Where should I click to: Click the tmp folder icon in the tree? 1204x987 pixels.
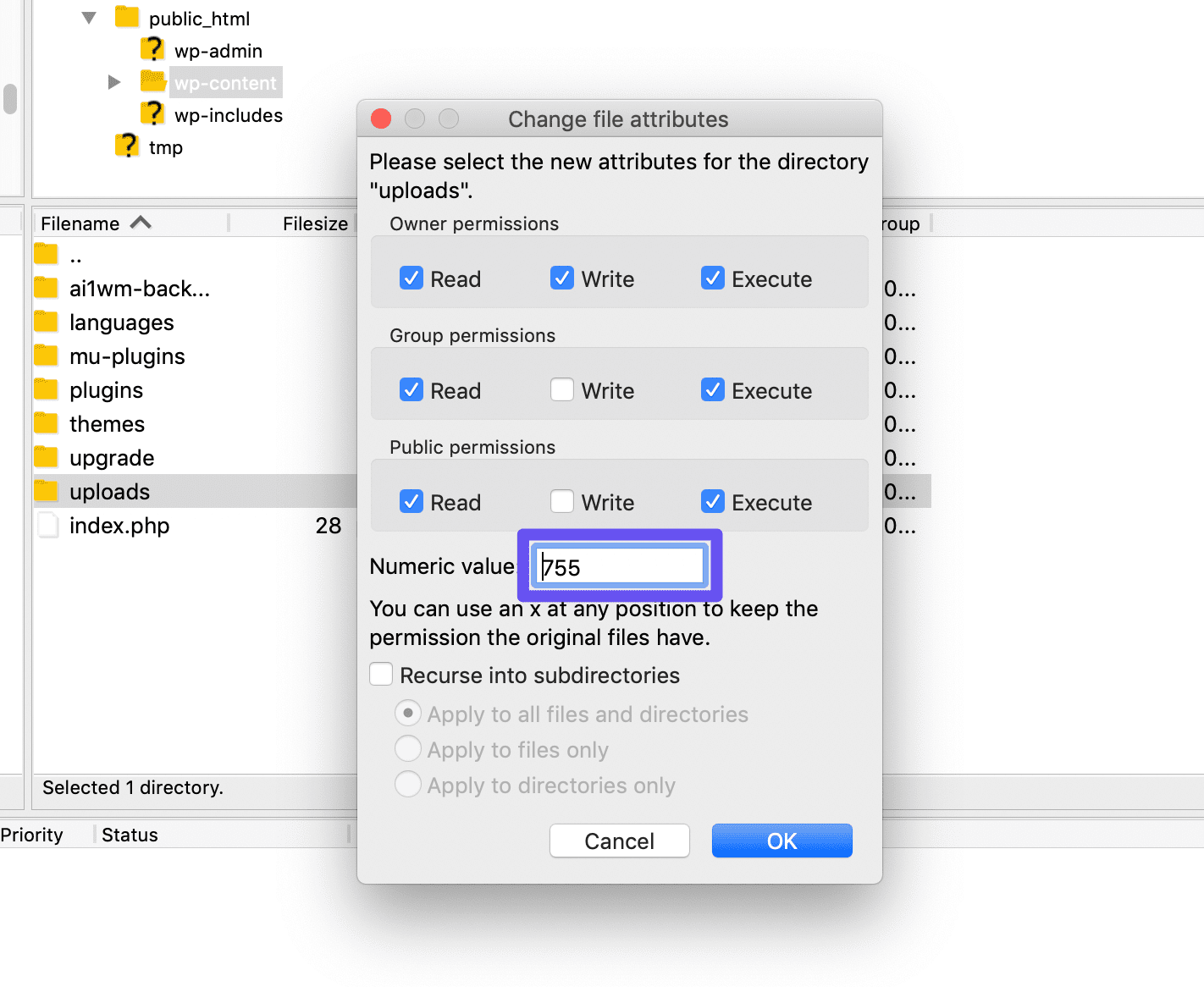click(x=126, y=146)
